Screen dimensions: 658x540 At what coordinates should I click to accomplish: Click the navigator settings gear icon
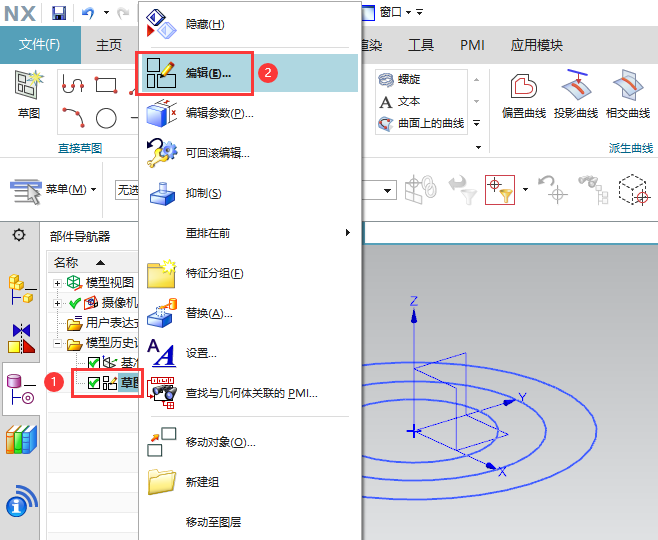point(19,235)
